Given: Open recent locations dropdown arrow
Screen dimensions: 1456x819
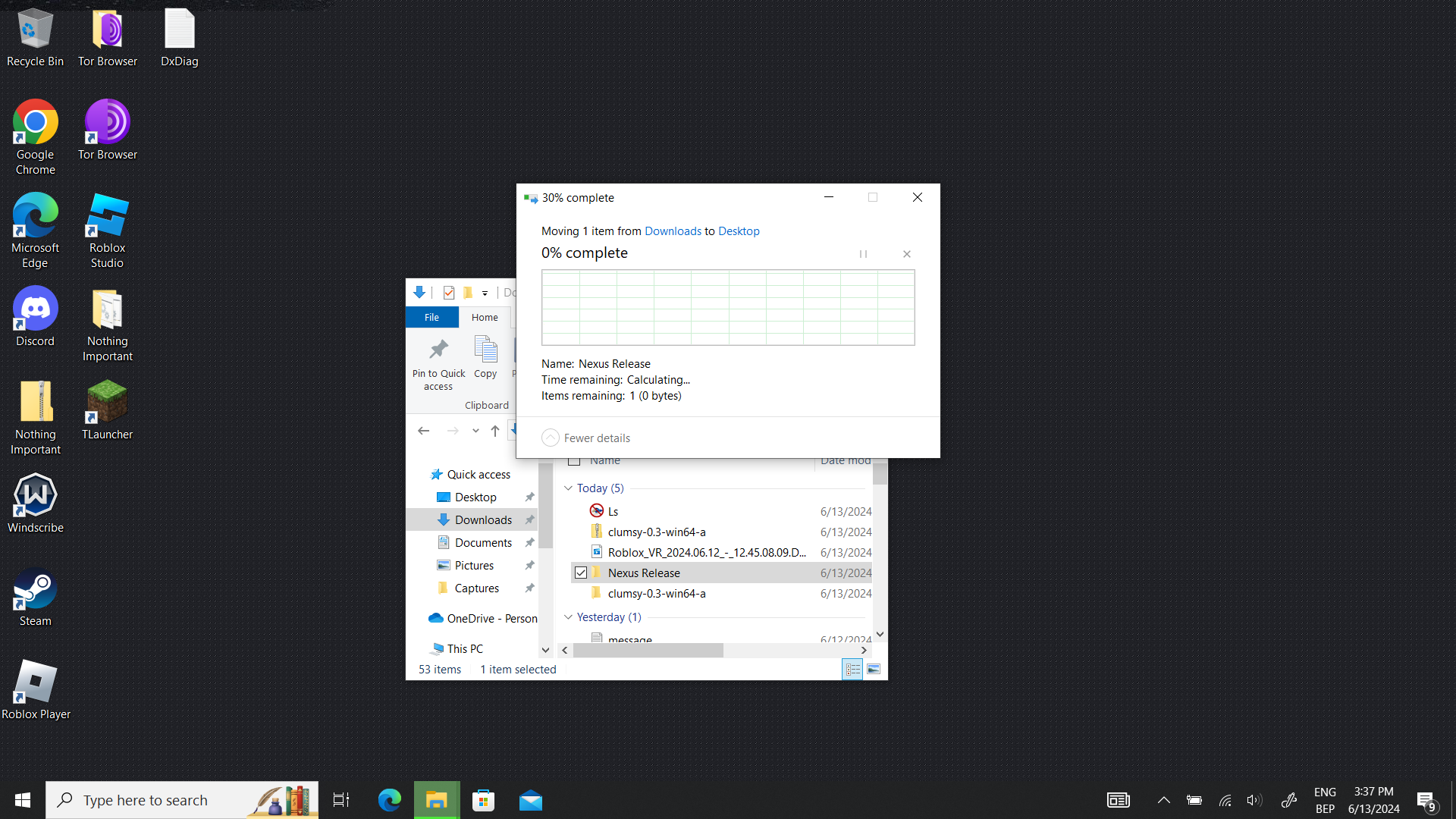Looking at the screenshot, I should pyautogui.click(x=475, y=431).
